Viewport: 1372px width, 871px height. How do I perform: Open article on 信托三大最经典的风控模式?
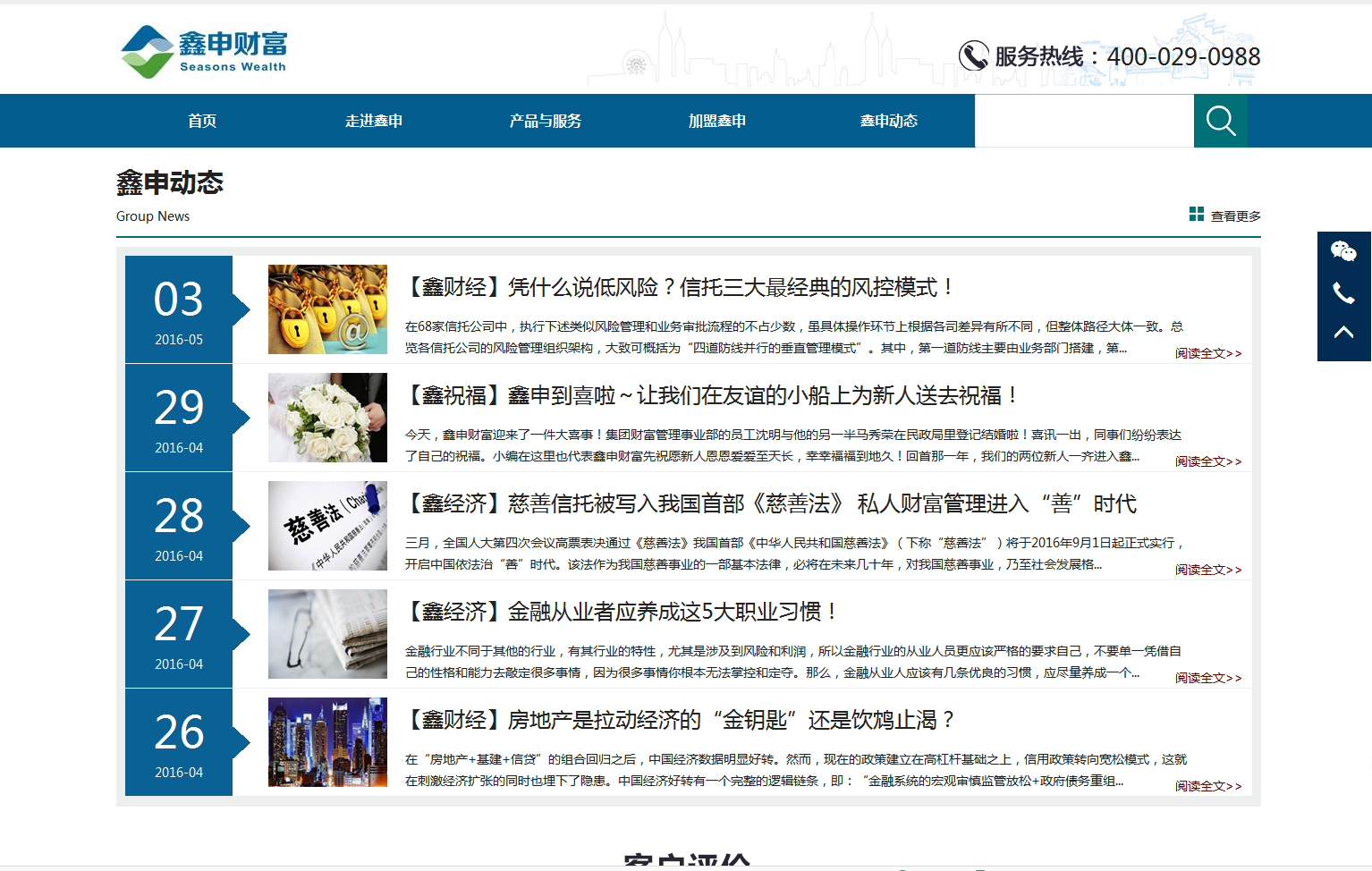(681, 287)
